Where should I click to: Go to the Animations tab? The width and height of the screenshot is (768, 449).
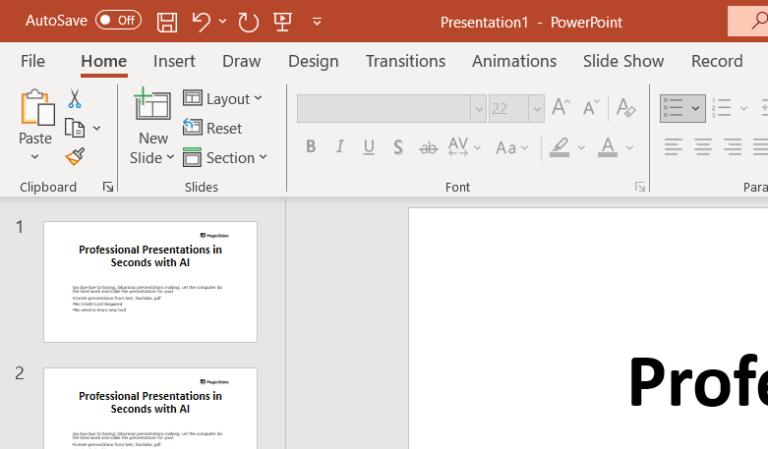coord(514,61)
